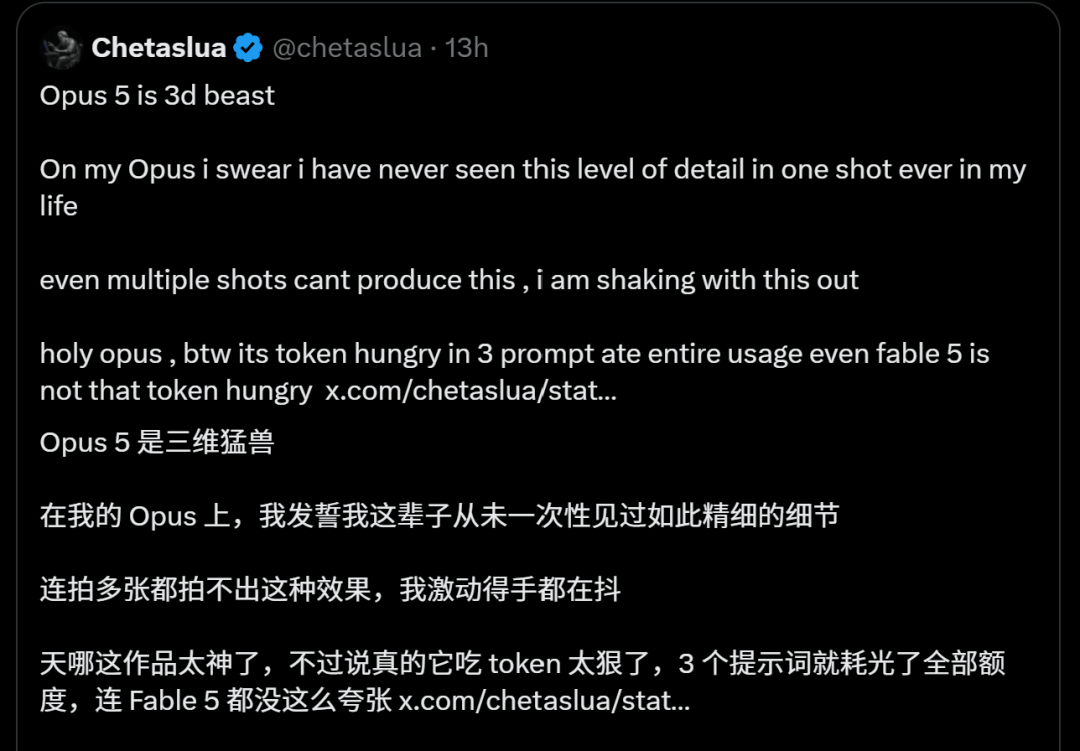Follow the x.com/chetaslua/stat… link in English text
This screenshot has width=1080, height=751.
470,391
